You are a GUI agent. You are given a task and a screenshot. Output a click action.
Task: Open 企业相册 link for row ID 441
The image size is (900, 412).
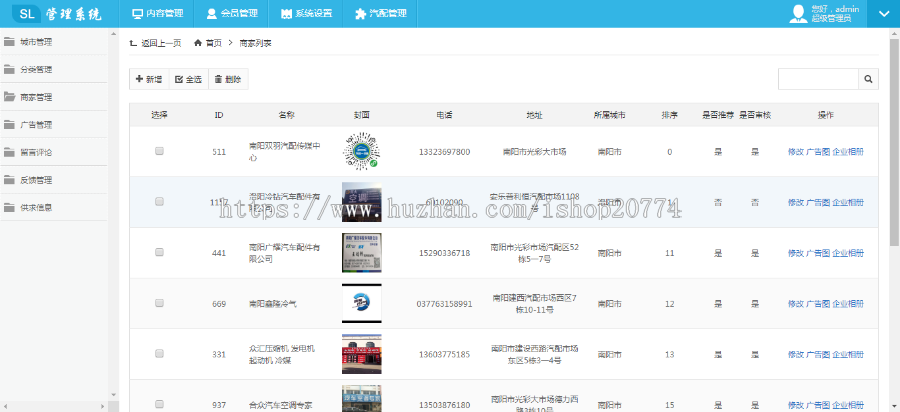pyautogui.click(x=849, y=254)
